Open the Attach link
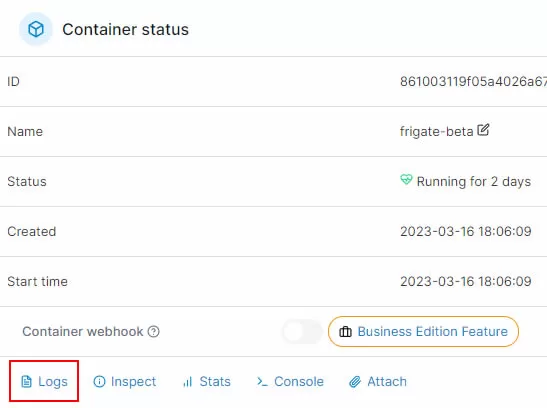The image size is (547, 408). click(x=378, y=381)
